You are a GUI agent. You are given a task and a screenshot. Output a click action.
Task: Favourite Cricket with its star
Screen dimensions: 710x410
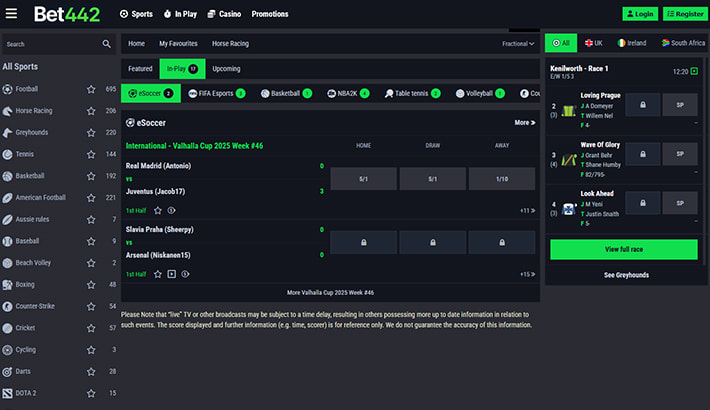pos(91,328)
